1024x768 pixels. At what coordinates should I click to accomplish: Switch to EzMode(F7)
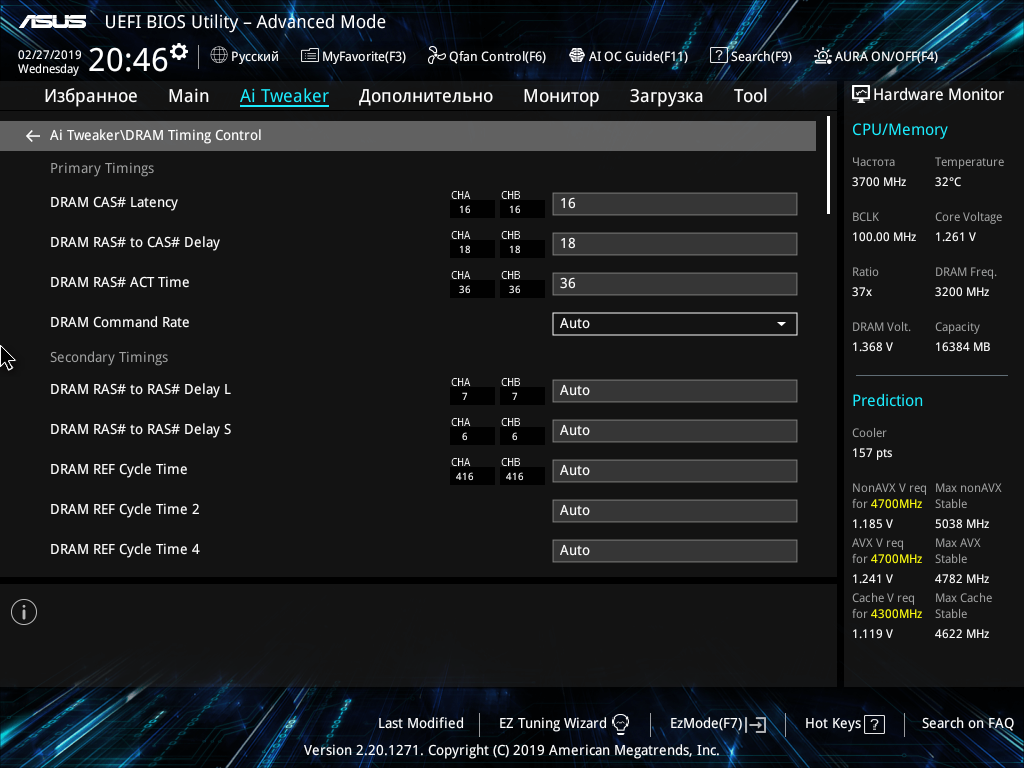[718, 724]
